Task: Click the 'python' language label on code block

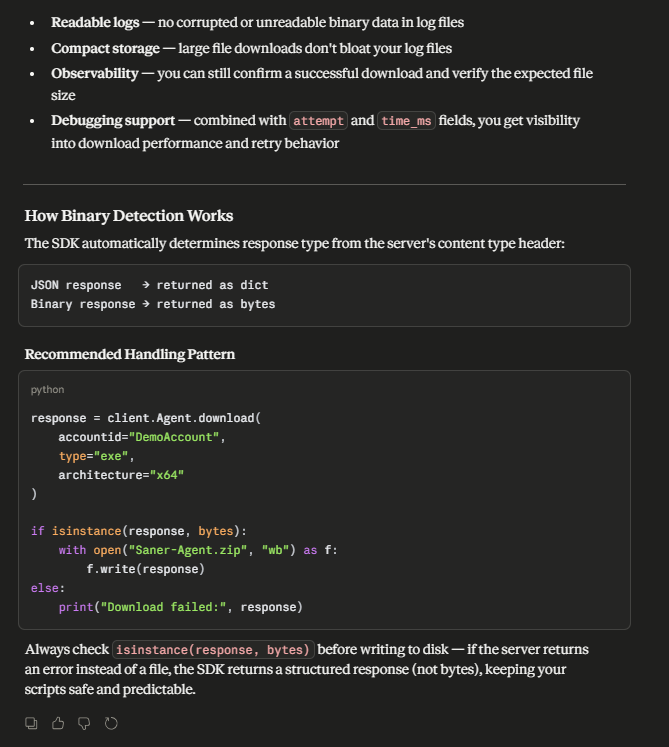Action: click(x=47, y=390)
